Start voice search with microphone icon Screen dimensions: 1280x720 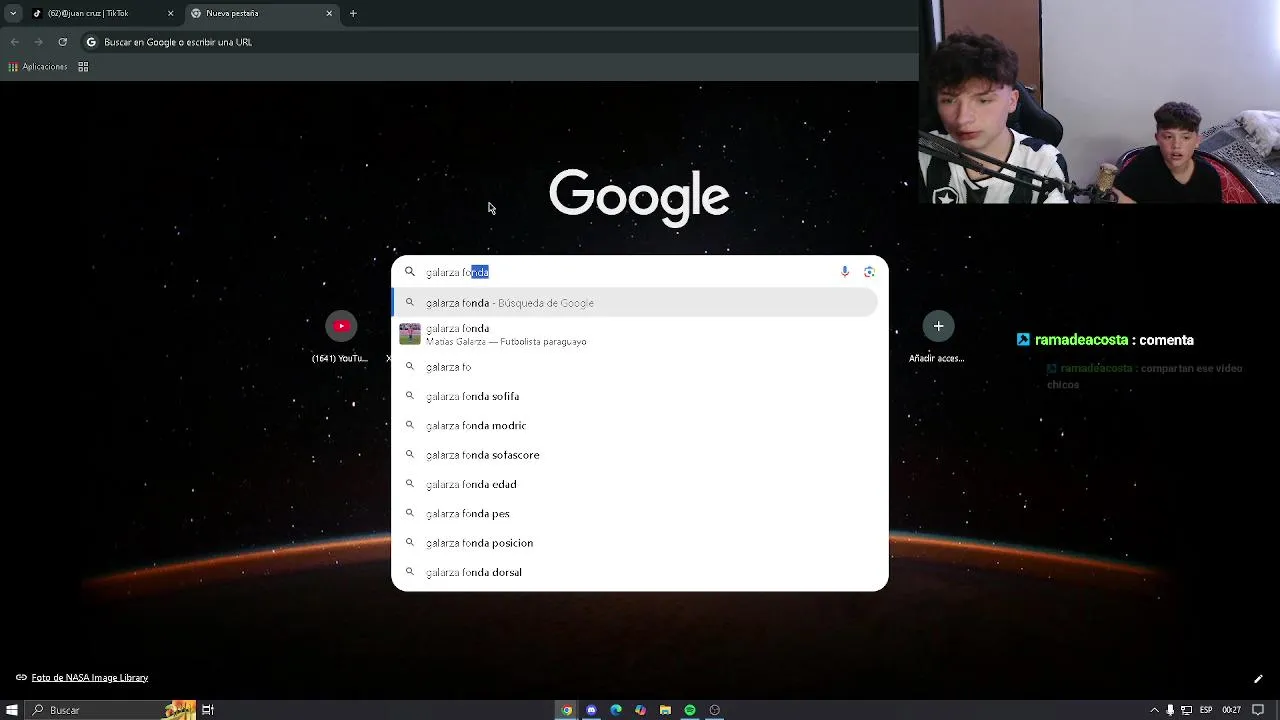(x=845, y=272)
